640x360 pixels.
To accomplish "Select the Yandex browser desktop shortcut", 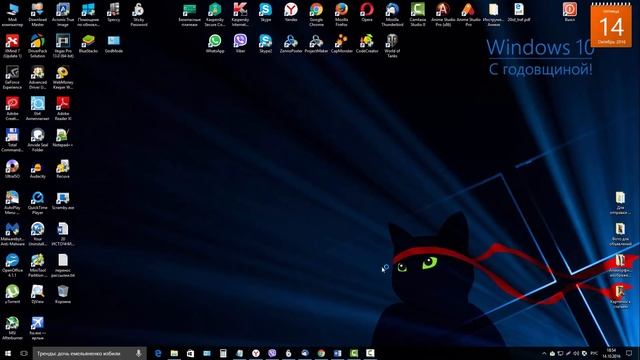I will point(291,12).
